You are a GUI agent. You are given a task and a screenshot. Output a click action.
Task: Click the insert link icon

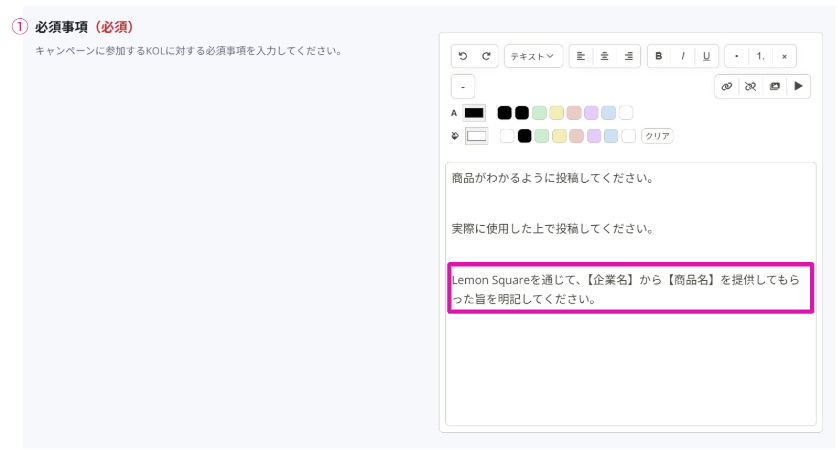(x=727, y=87)
